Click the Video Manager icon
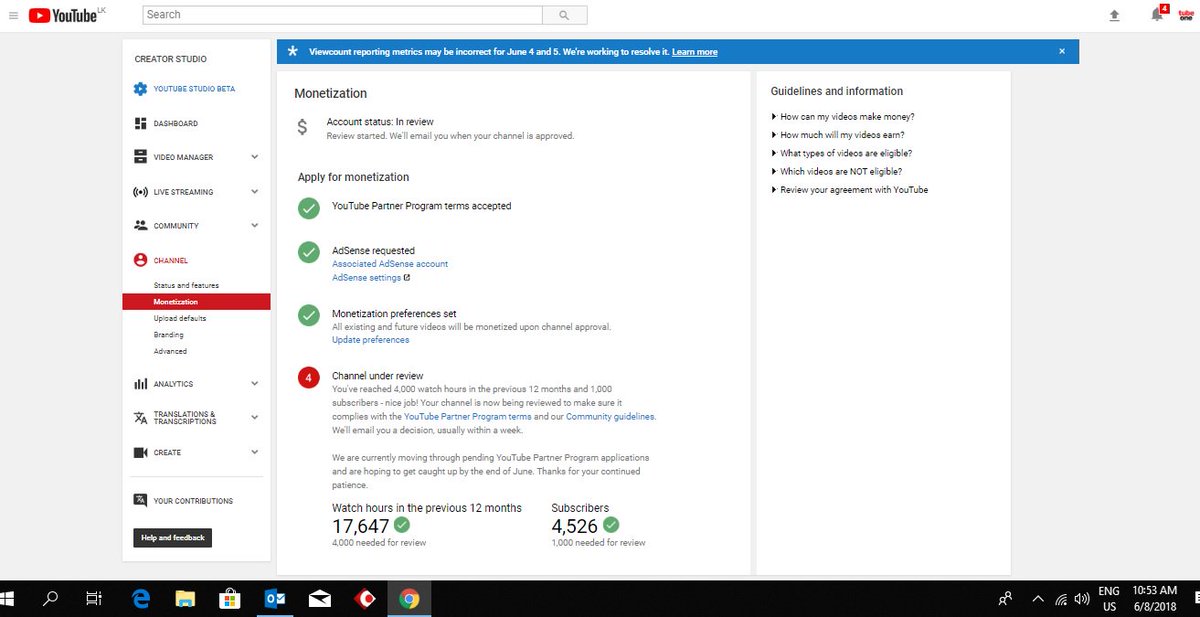 pos(140,157)
